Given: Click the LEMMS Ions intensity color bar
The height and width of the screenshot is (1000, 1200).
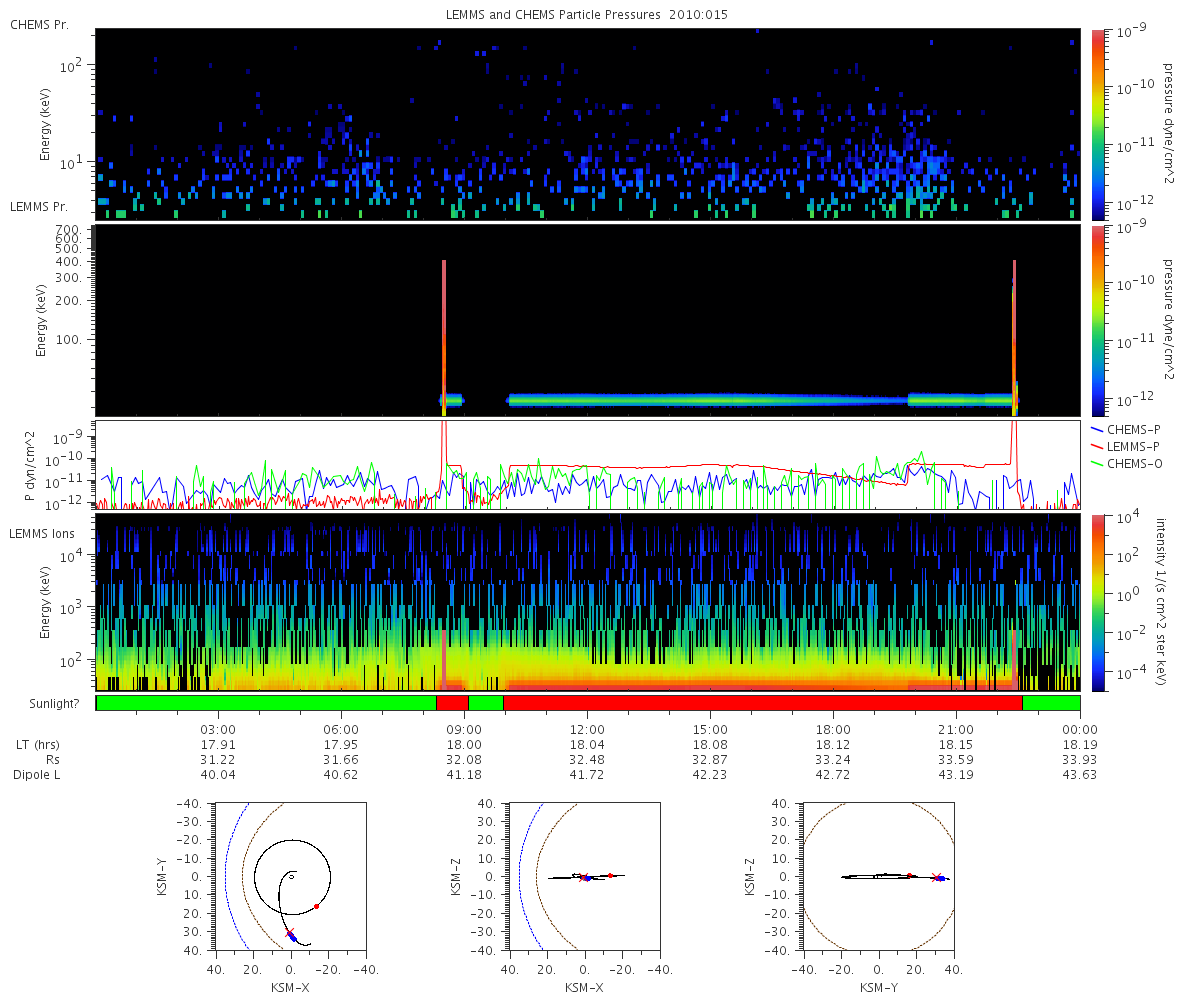Looking at the screenshot, I should 1097,602.
